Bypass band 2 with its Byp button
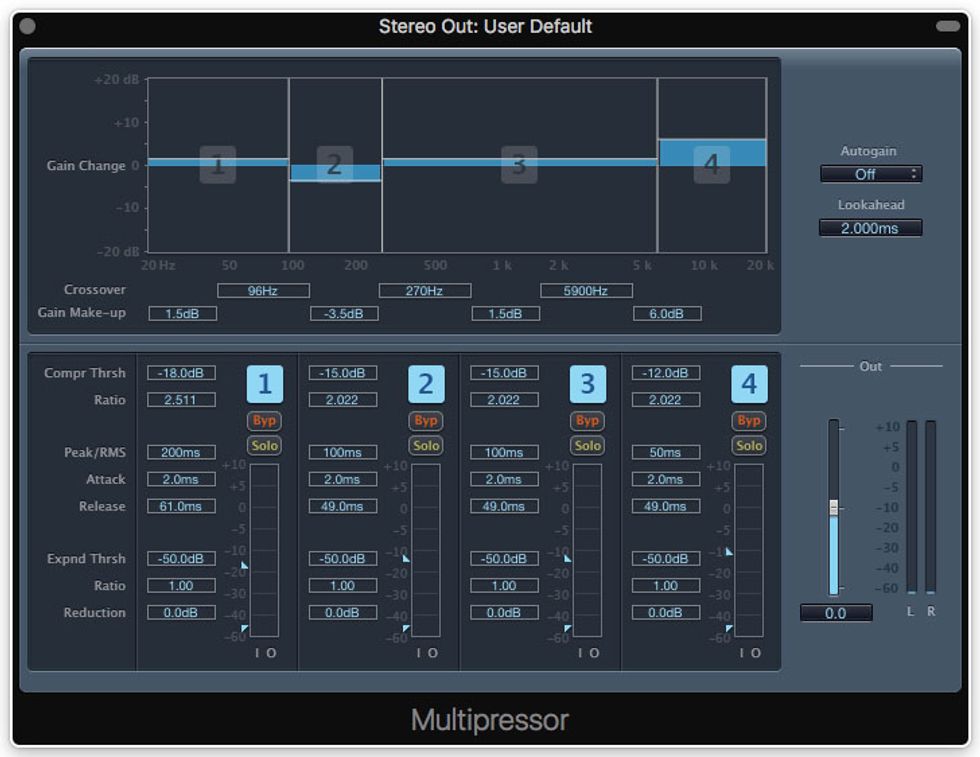Image resolution: width=980 pixels, height=757 pixels. 426,421
